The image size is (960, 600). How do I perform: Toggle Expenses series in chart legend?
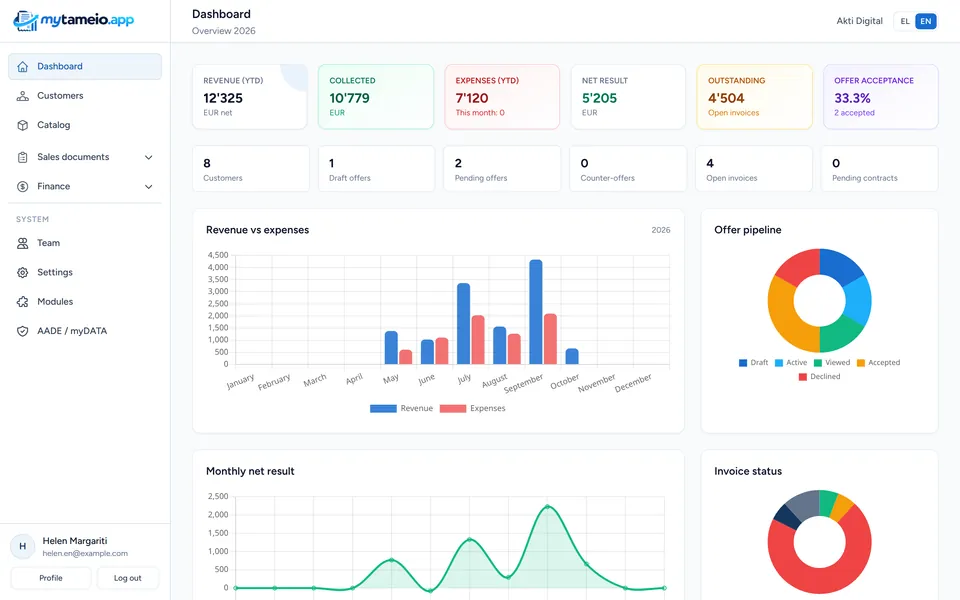coord(473,408)
